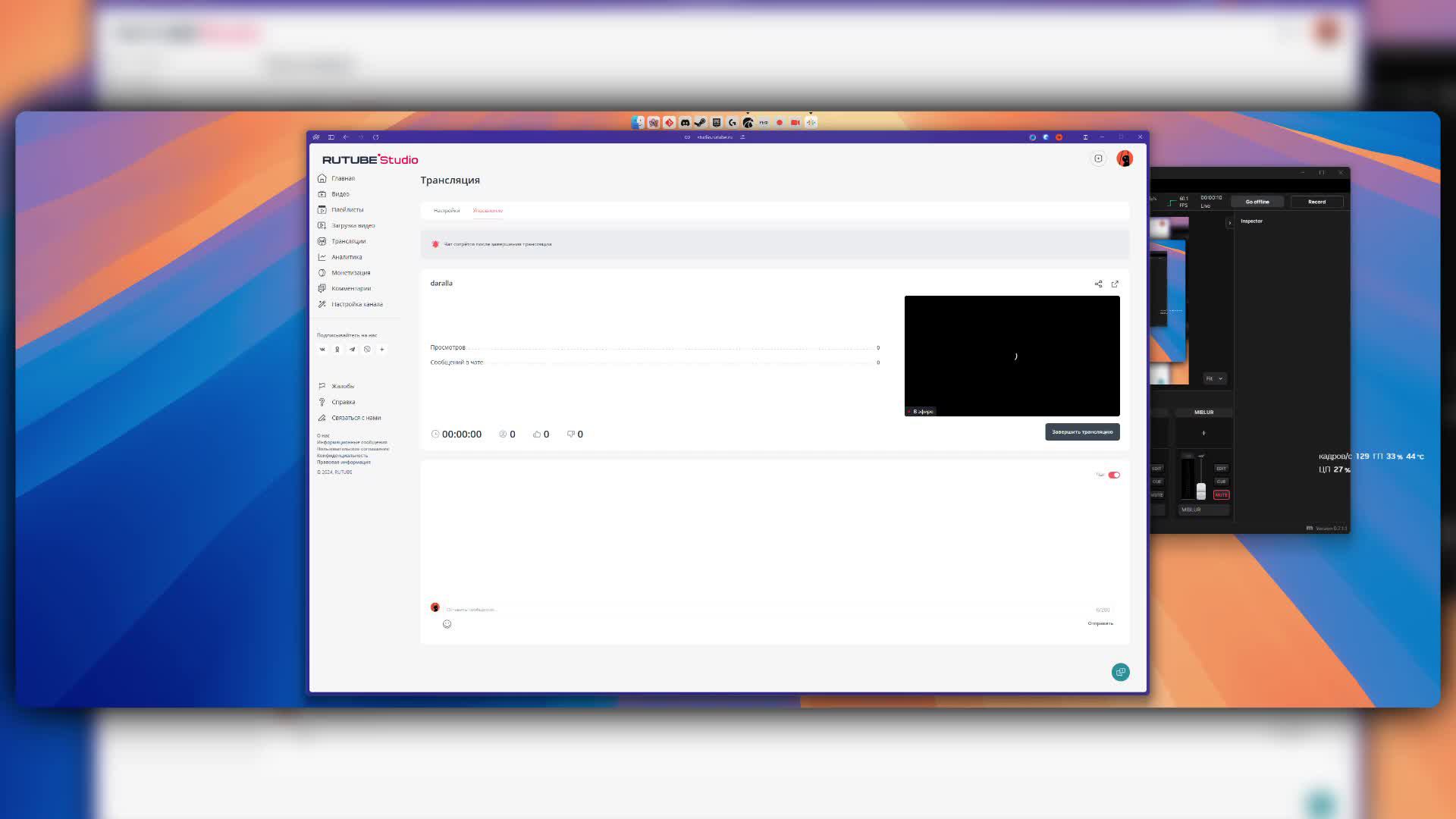Open the teal help chat bubble
The height and width of the screenshot is (819, 1456).
[x=1120, y=672]
